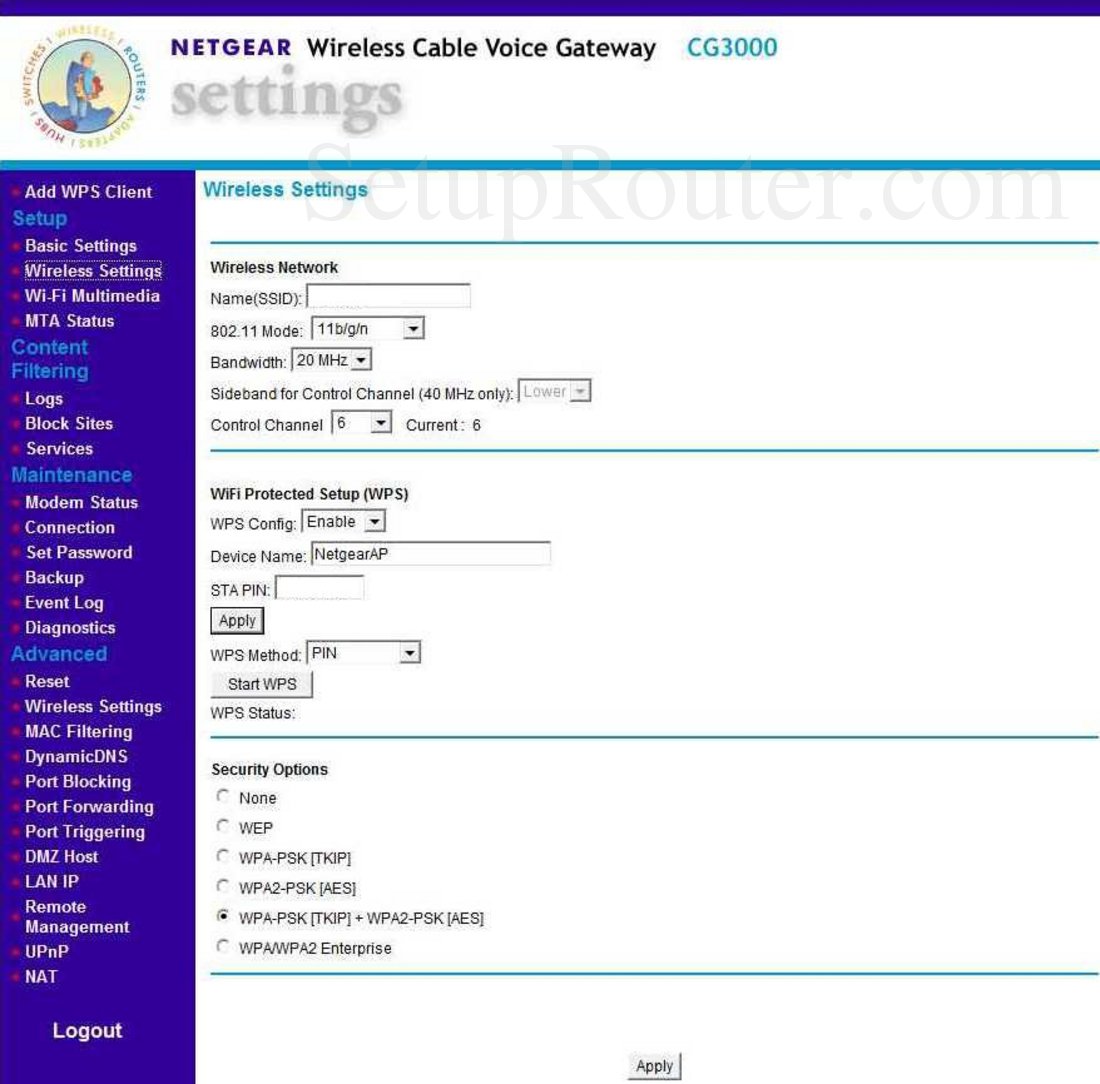
Task: Expand the Control Channel dropdown
Action: click(361, 423)
